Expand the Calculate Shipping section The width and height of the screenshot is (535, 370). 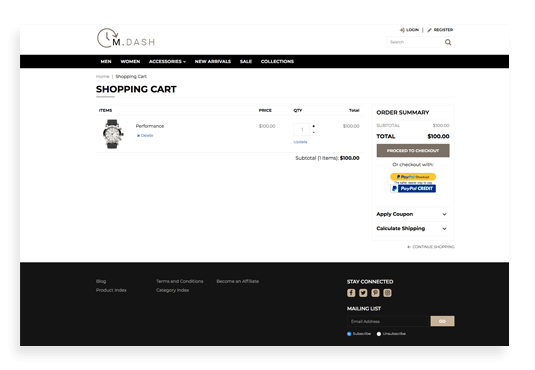[413, 228]
